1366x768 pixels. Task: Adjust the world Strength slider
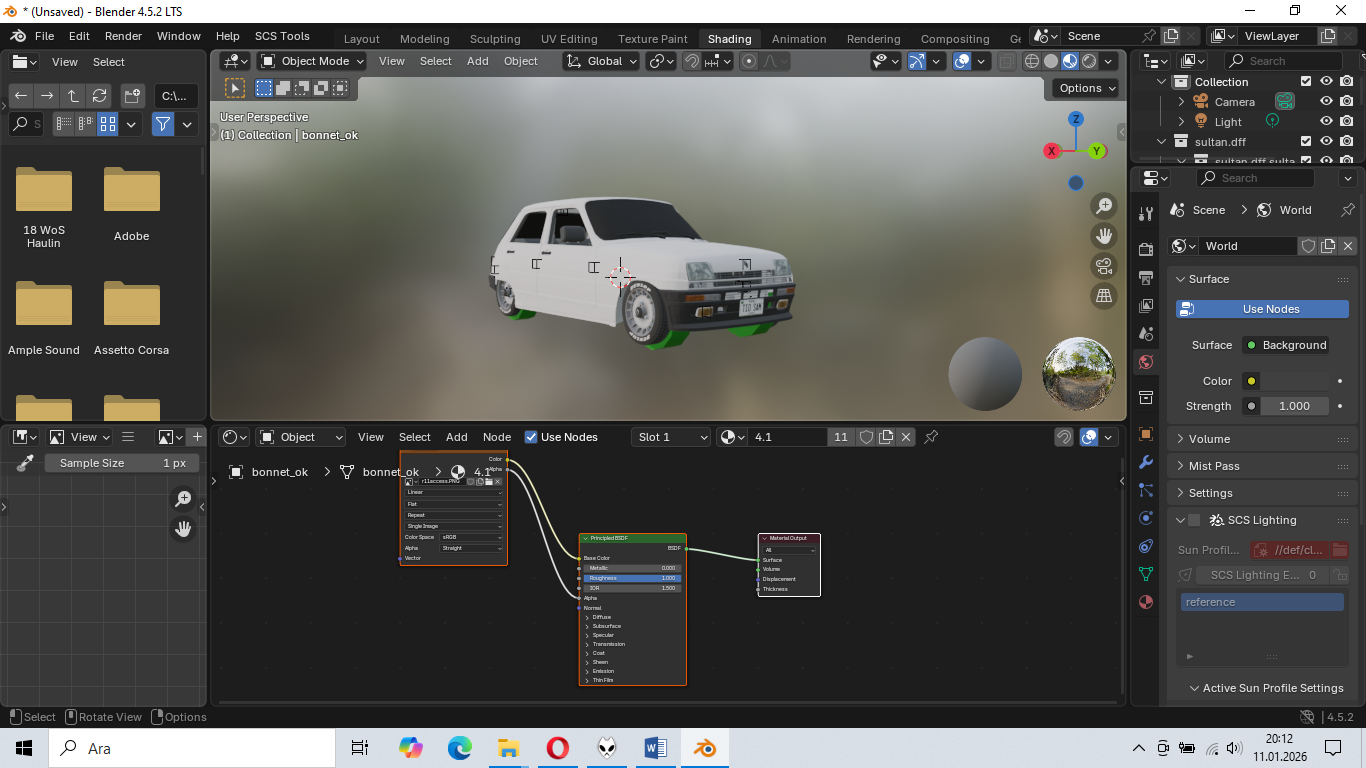[1293, 406]
